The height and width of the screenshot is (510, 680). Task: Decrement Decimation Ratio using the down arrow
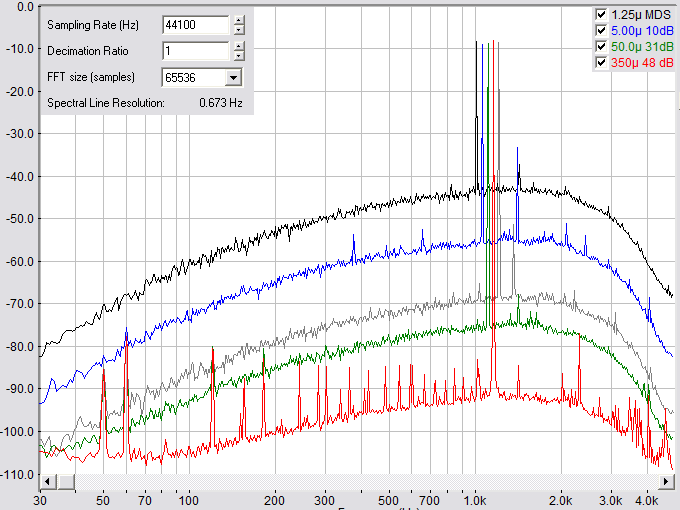238,55
